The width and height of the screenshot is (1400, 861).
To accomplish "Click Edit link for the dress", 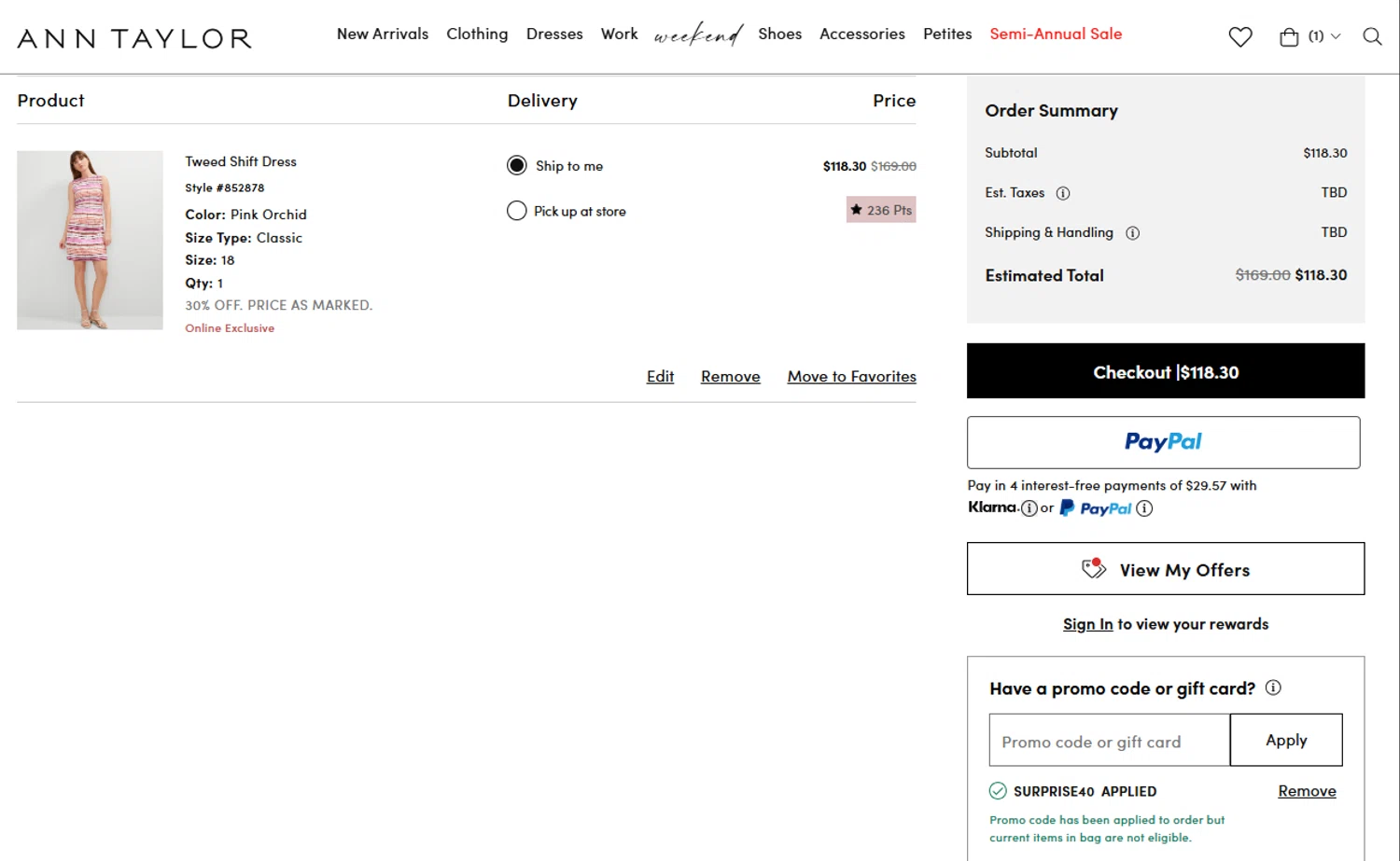I will tap(660, 376).
